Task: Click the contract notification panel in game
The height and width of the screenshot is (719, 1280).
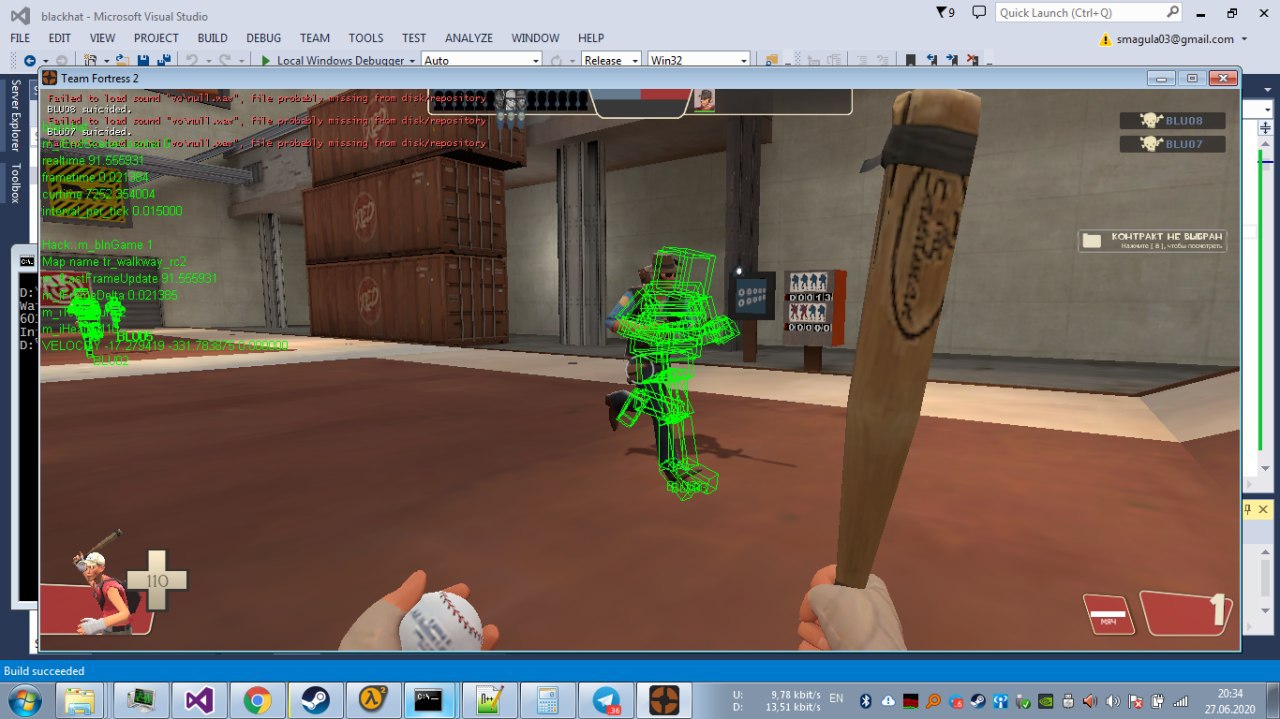Action: 1153,240
